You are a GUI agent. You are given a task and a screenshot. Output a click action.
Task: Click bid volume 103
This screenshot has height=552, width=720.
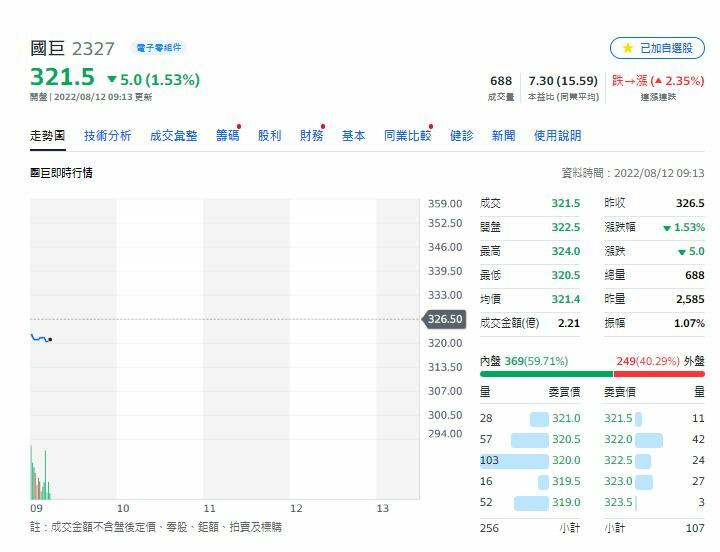489,460
